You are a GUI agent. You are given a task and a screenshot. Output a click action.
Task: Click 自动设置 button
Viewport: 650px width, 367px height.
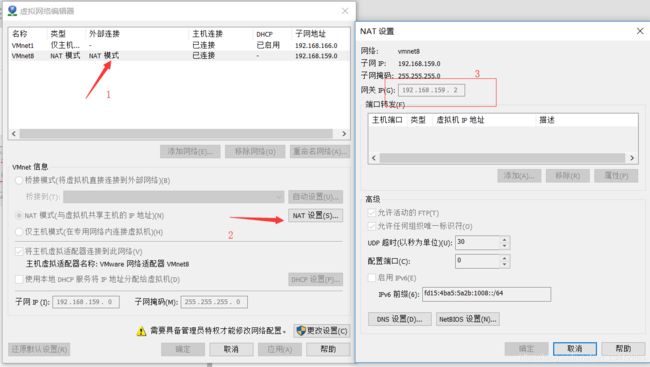pos(315,197)
